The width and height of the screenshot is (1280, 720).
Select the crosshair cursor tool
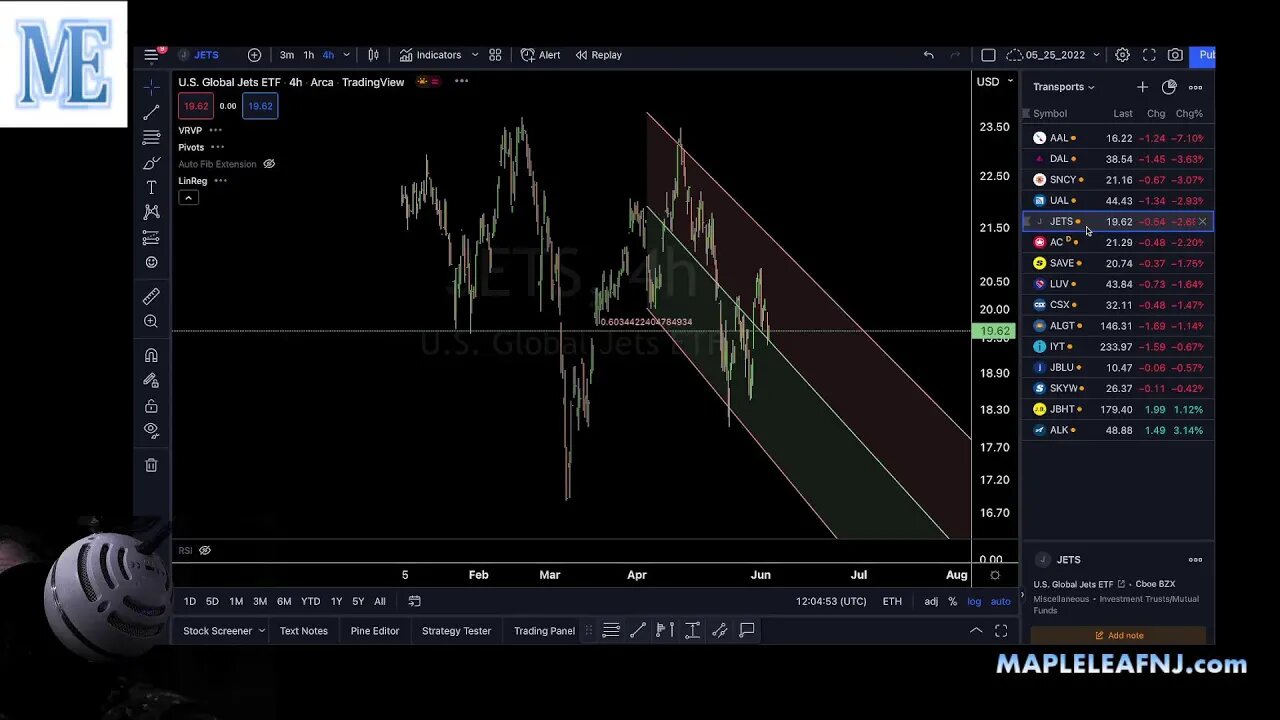click(x=151, y=87)
